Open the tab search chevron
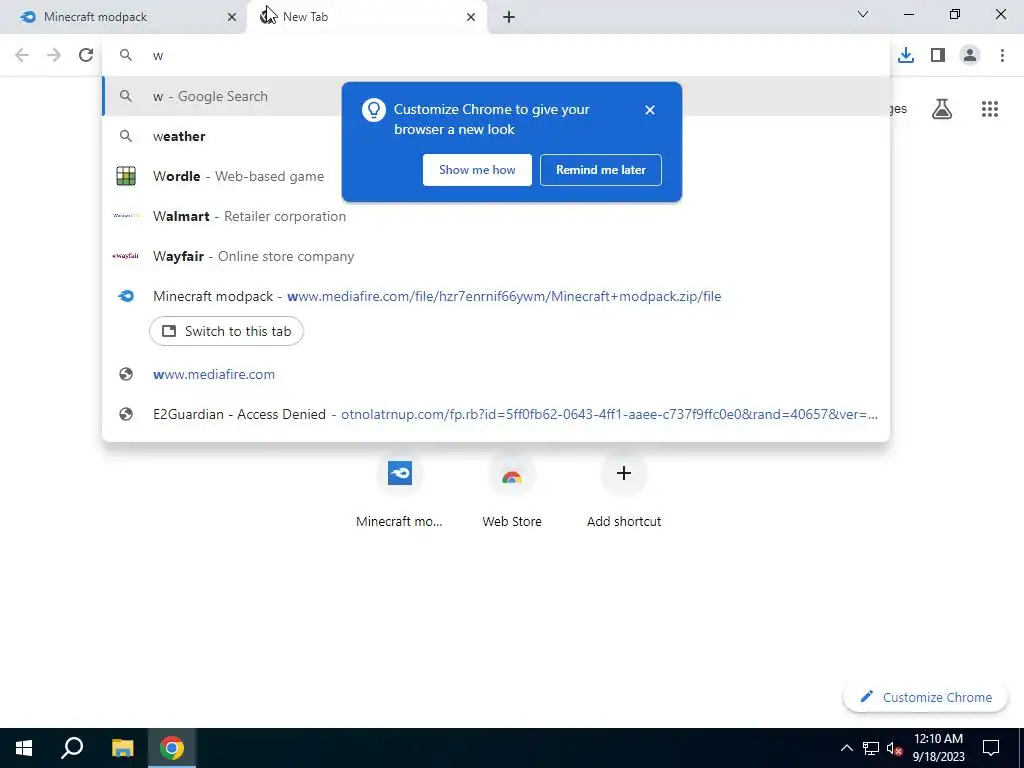Viewport: 1024px width, 768px height. pyautogui.click(x=863, y=14)
